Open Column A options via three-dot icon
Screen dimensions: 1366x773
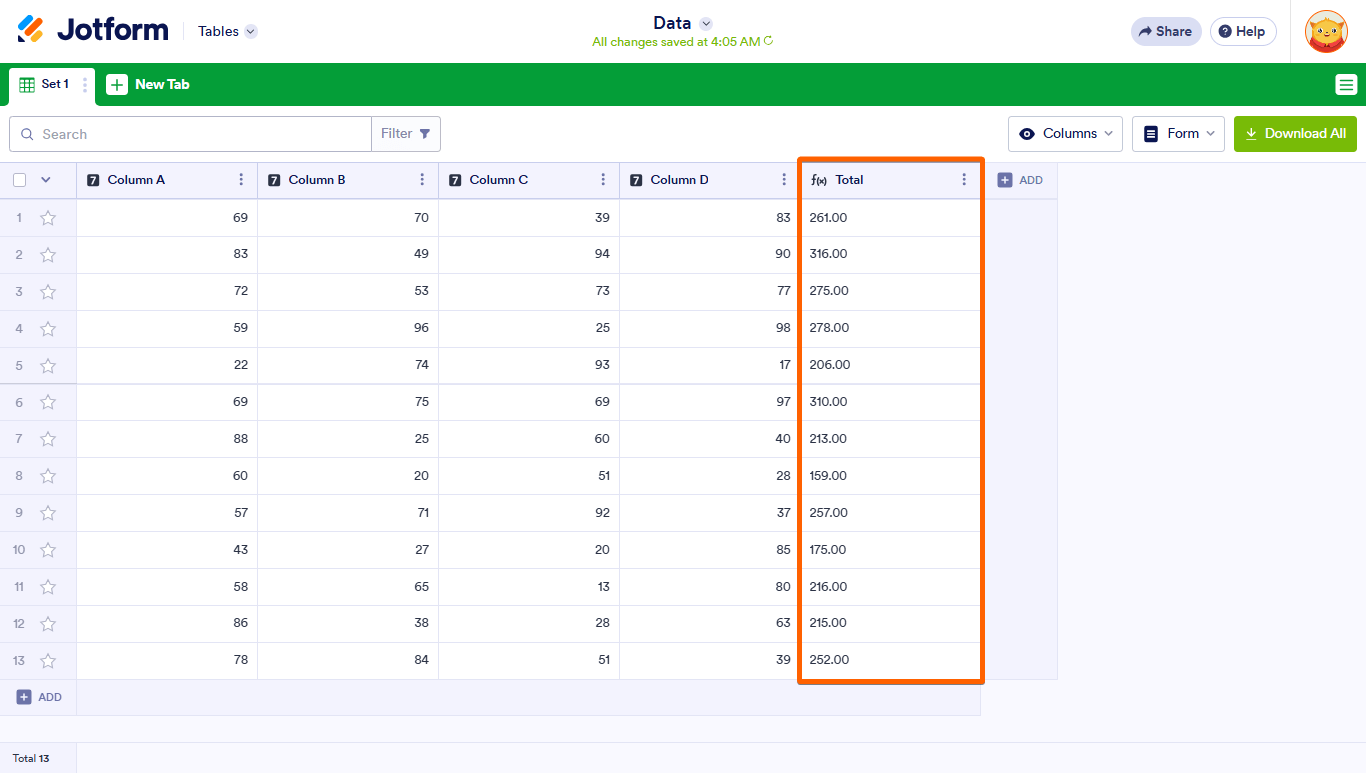pos(241,180)
